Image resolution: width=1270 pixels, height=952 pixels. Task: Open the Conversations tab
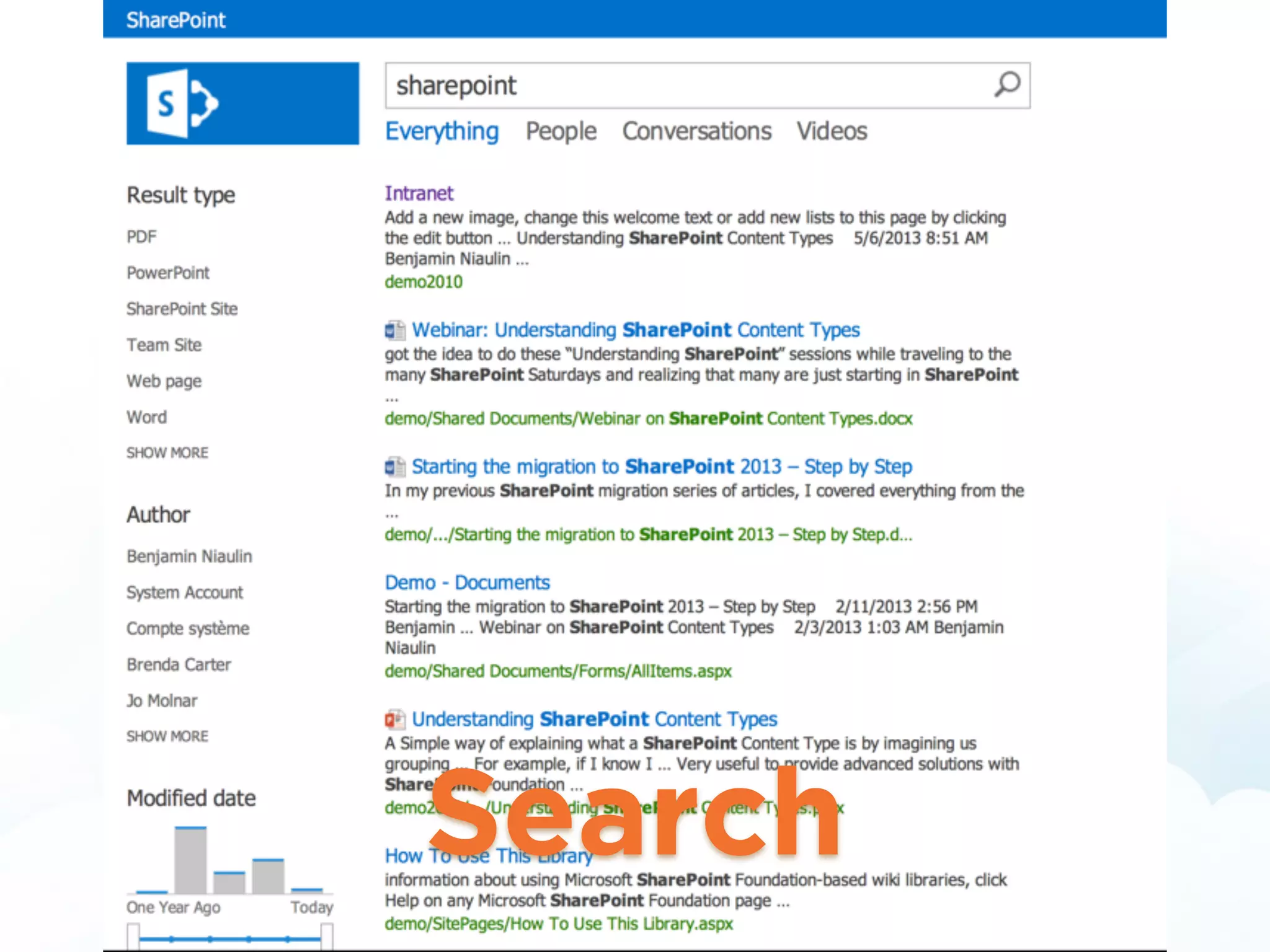pyautogui.click(x=697, y=131)
